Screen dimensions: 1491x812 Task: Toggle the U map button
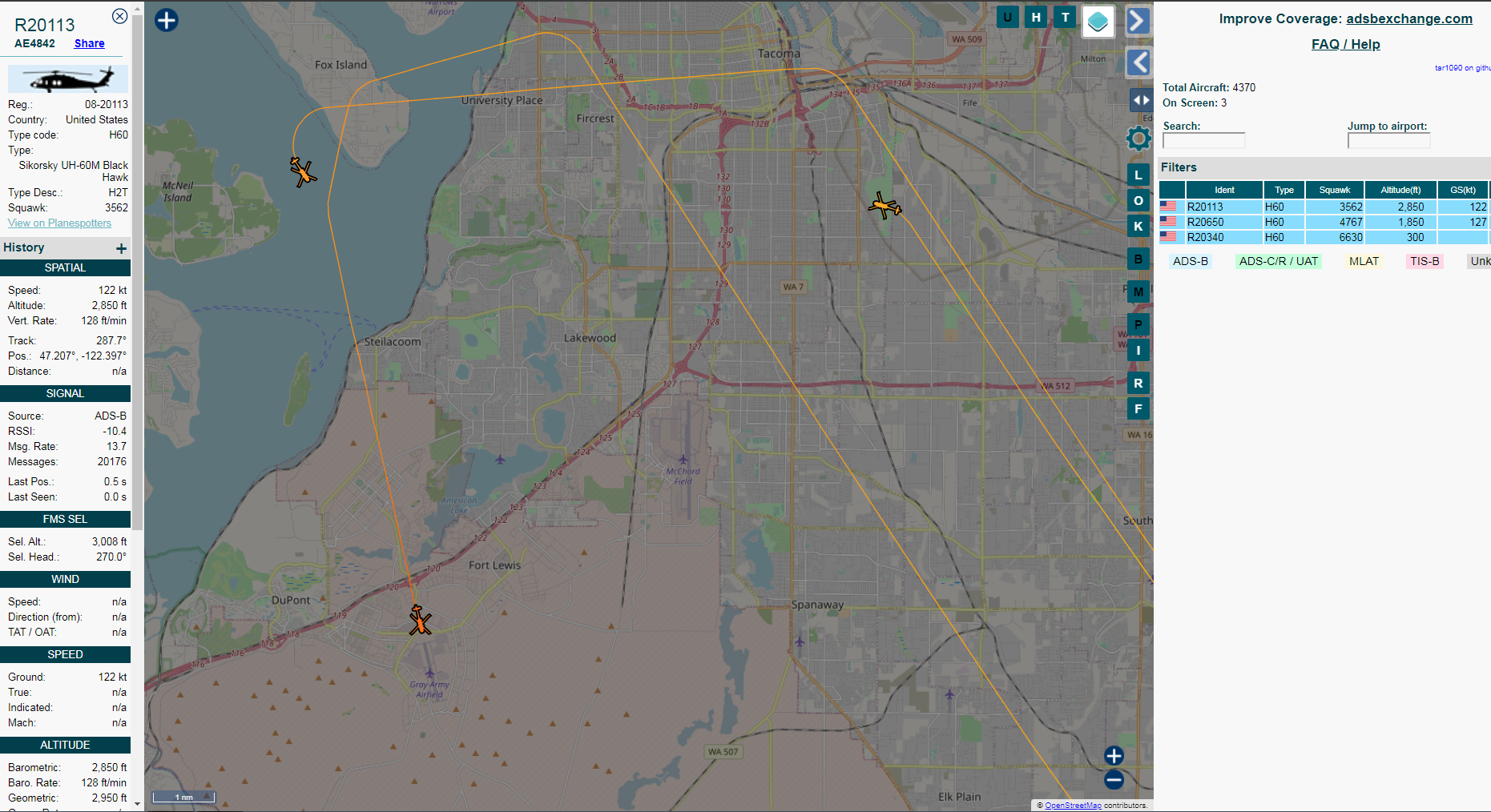(1007, 17)
